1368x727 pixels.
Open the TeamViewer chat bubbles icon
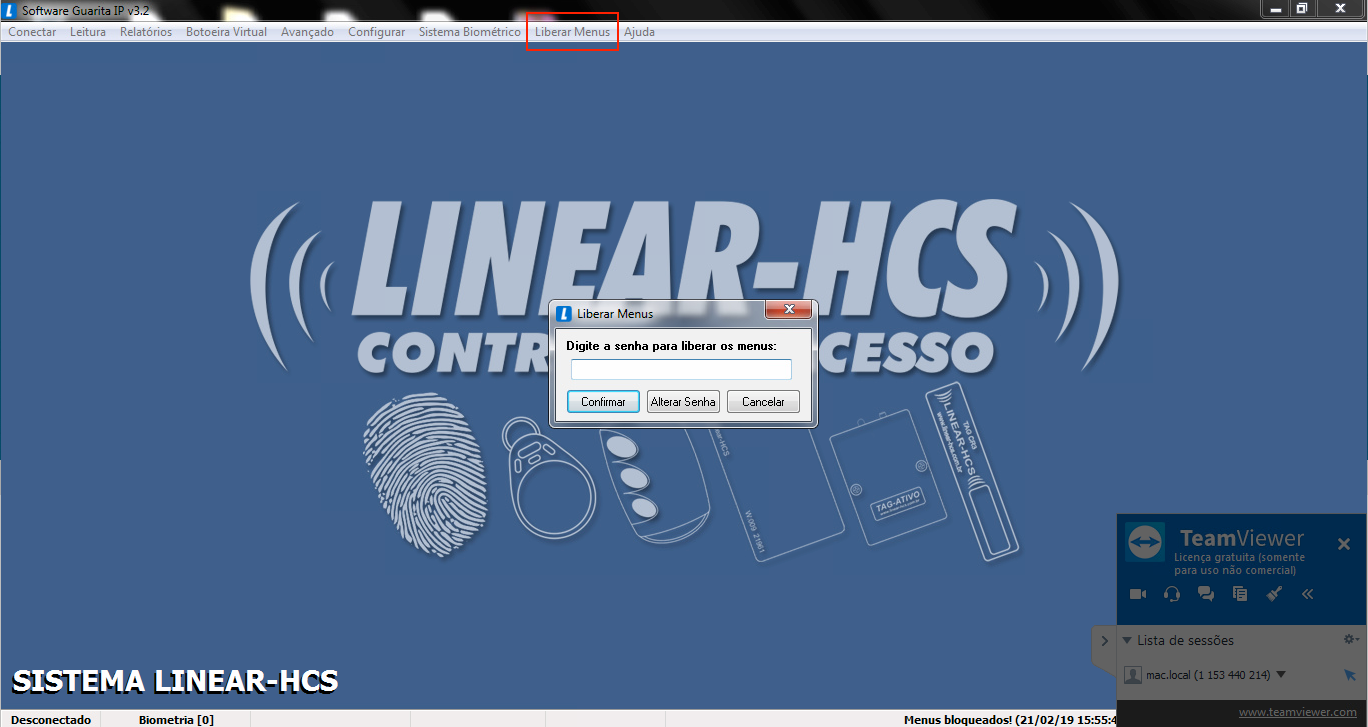[1206, 594]
